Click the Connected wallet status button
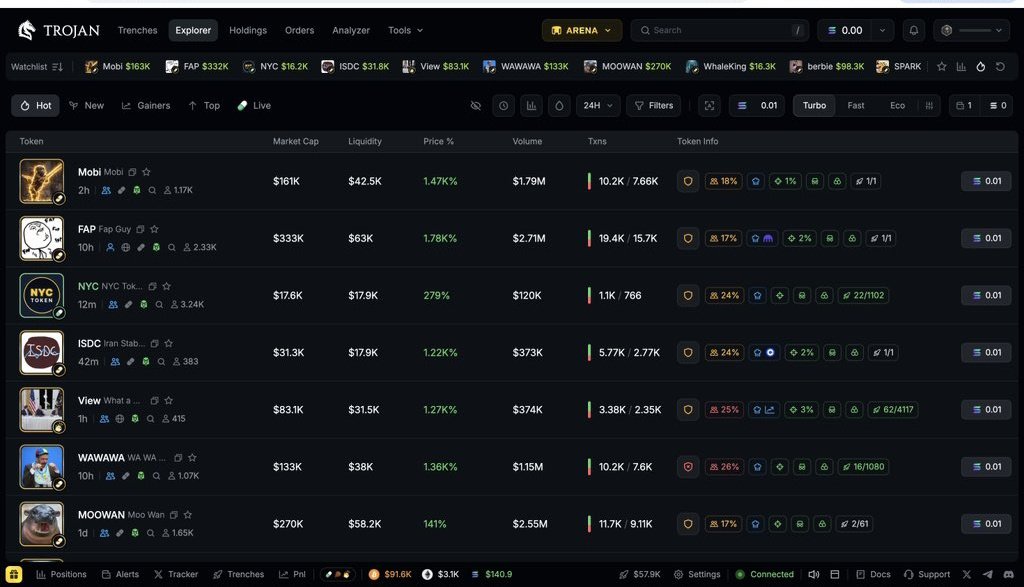Screen dimensions: 1024x587 (765, 574)
